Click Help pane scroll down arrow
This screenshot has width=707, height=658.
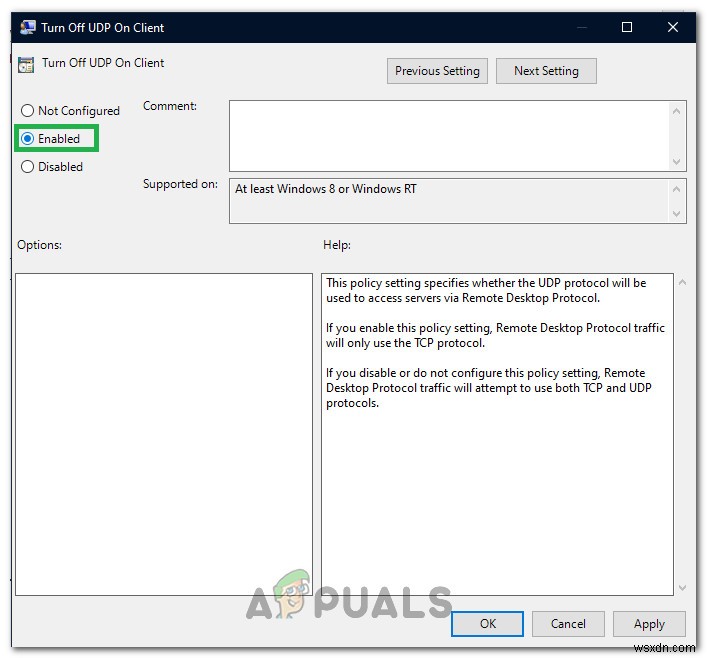click(x=682, y=588)
